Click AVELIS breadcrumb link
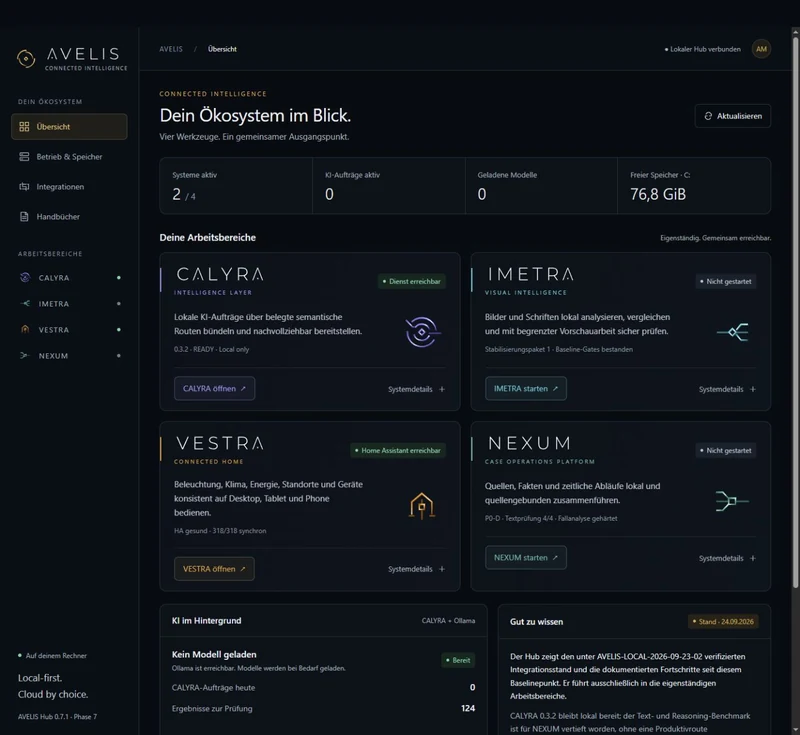 171,49
